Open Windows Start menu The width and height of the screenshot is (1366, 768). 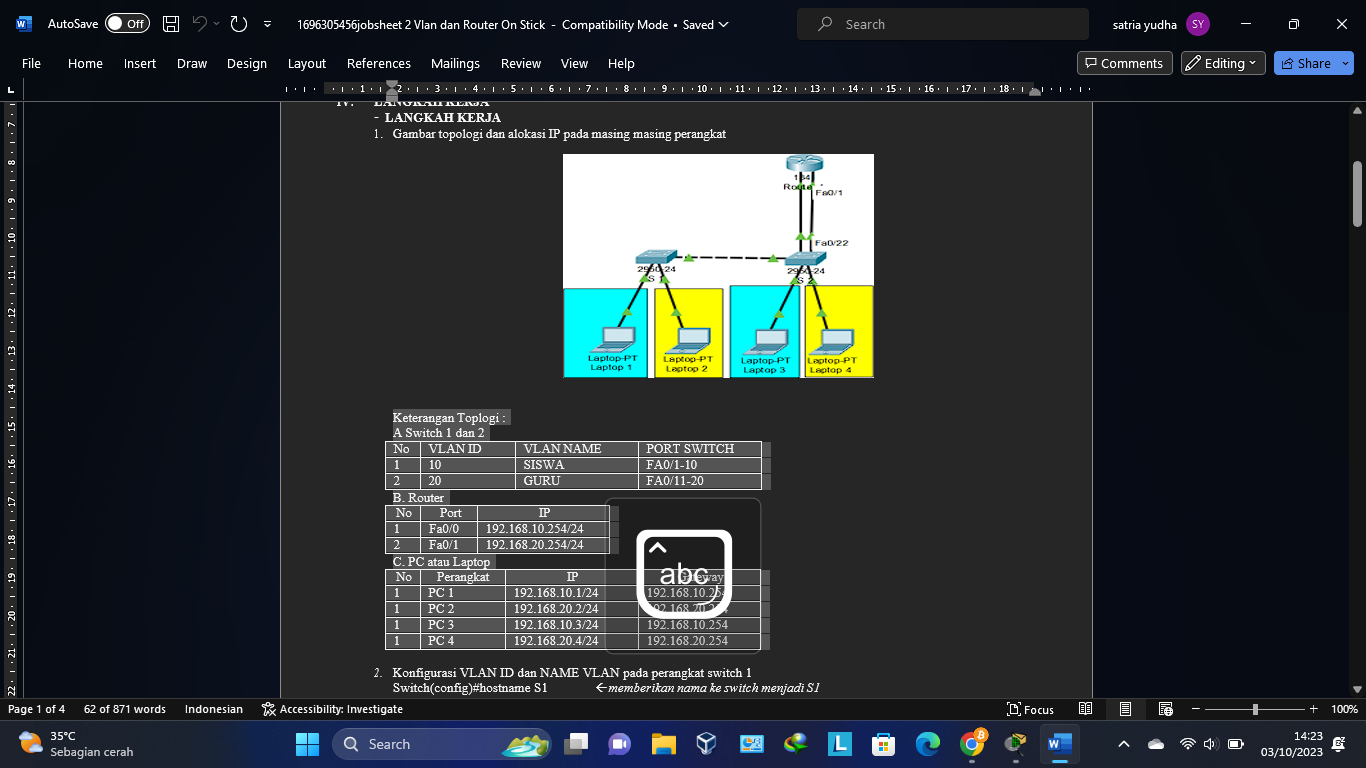(x=307, y=744)
